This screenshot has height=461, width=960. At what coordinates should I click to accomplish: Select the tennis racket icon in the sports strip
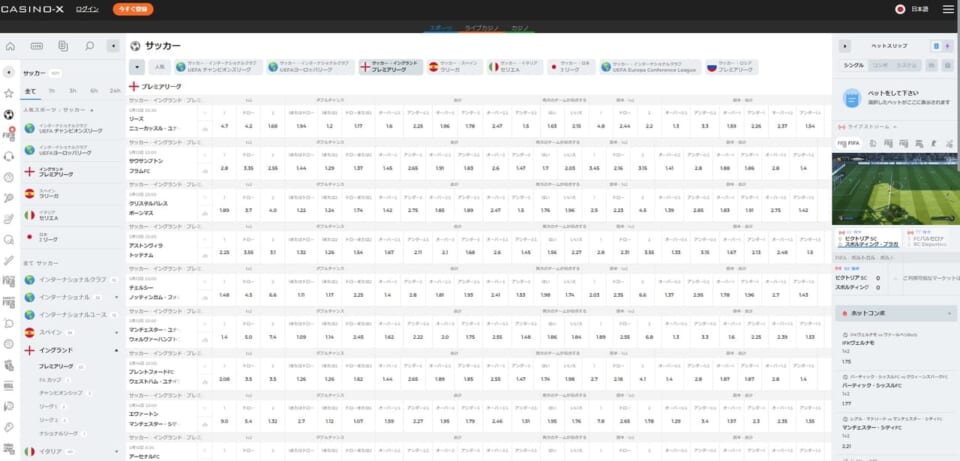click(9, 198)
